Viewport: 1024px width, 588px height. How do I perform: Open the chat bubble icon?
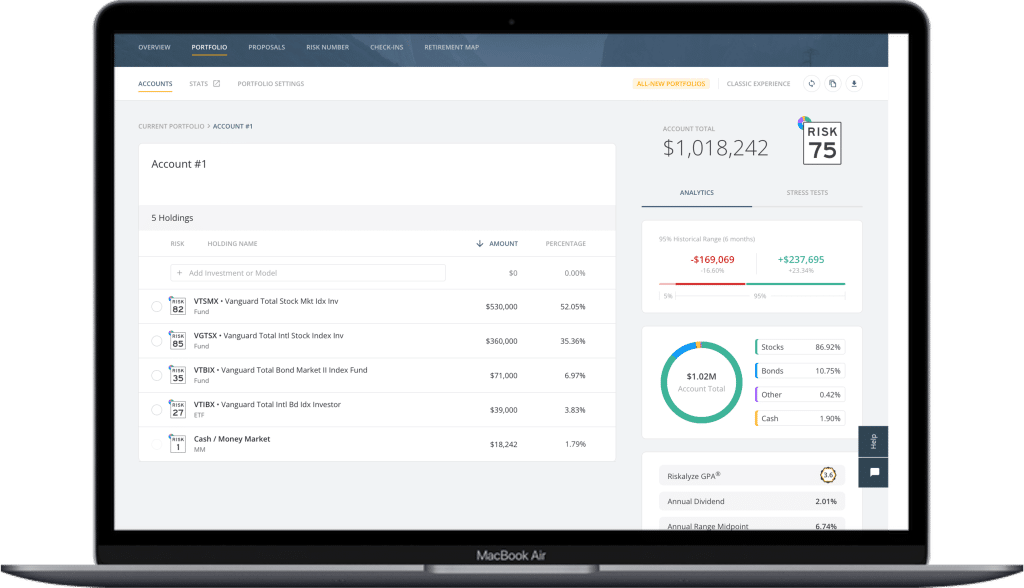click(873, 473)
